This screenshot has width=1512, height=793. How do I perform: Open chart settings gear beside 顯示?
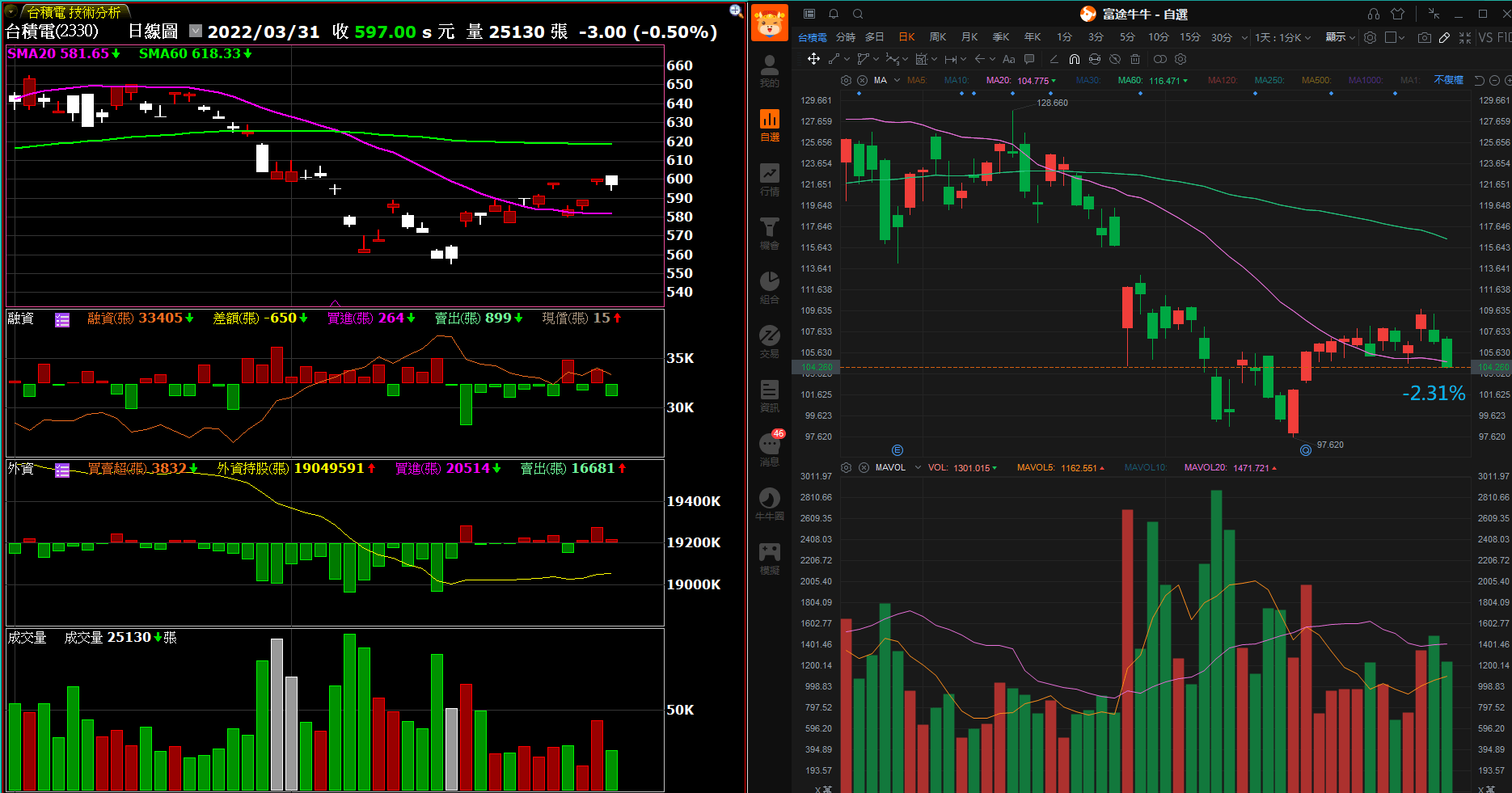(1370, 37)
